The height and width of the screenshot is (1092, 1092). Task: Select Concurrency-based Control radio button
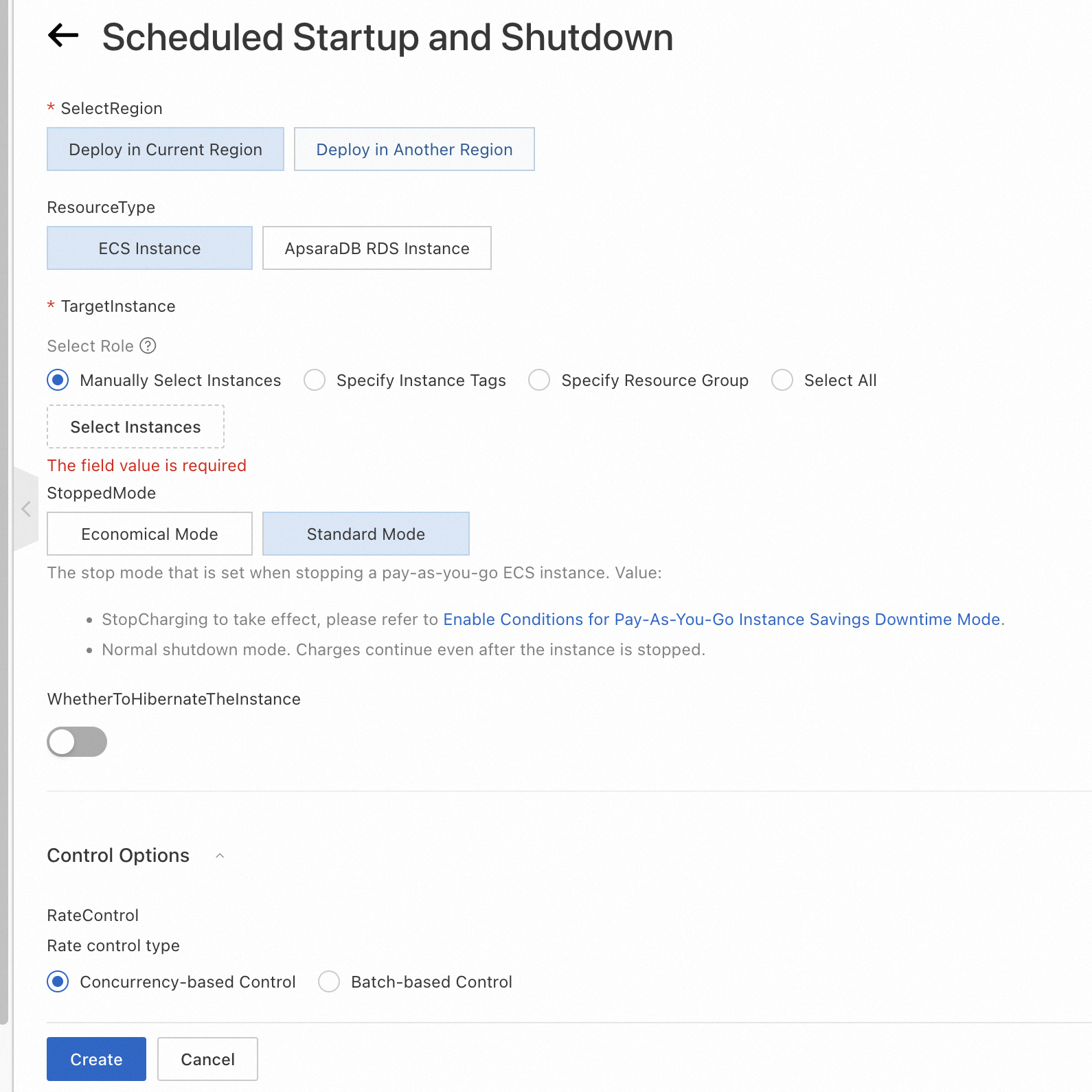[58, 981]
